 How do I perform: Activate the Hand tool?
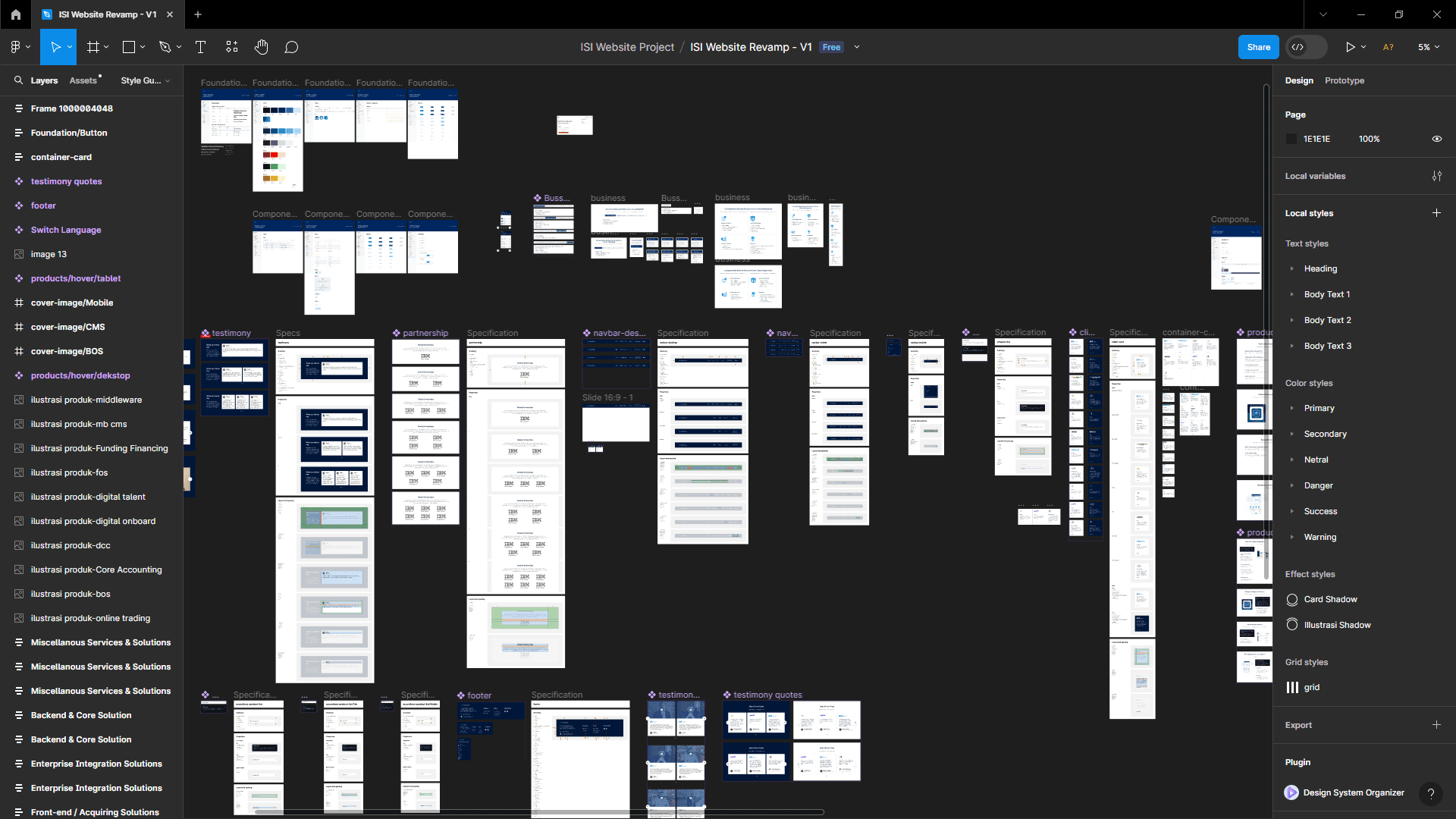coord(262,47)
